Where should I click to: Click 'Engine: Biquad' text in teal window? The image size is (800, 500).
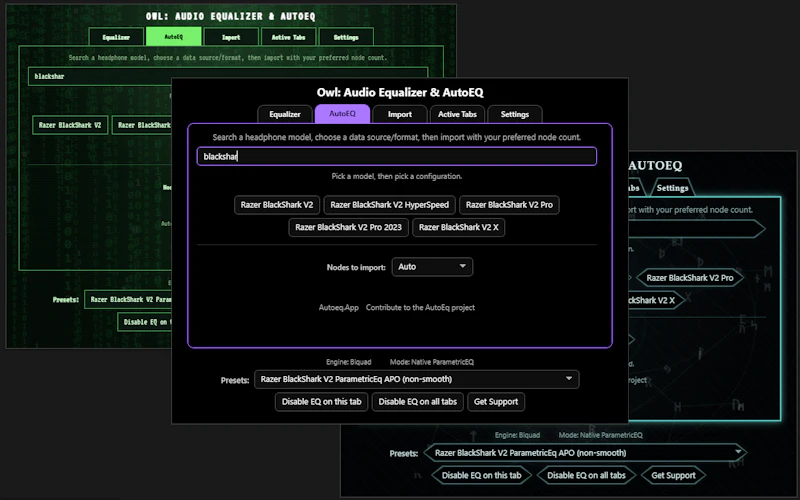click(x=517, y=435)
